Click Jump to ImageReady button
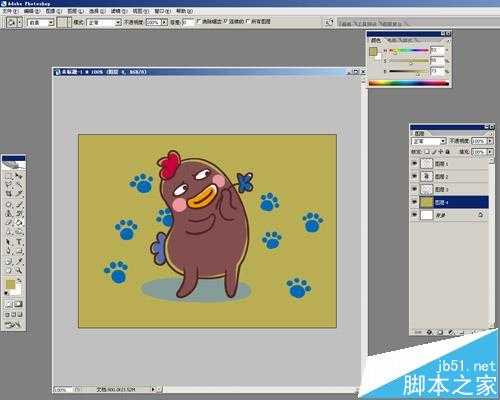This screenshot has width=500, height=400. pos(13,324)
